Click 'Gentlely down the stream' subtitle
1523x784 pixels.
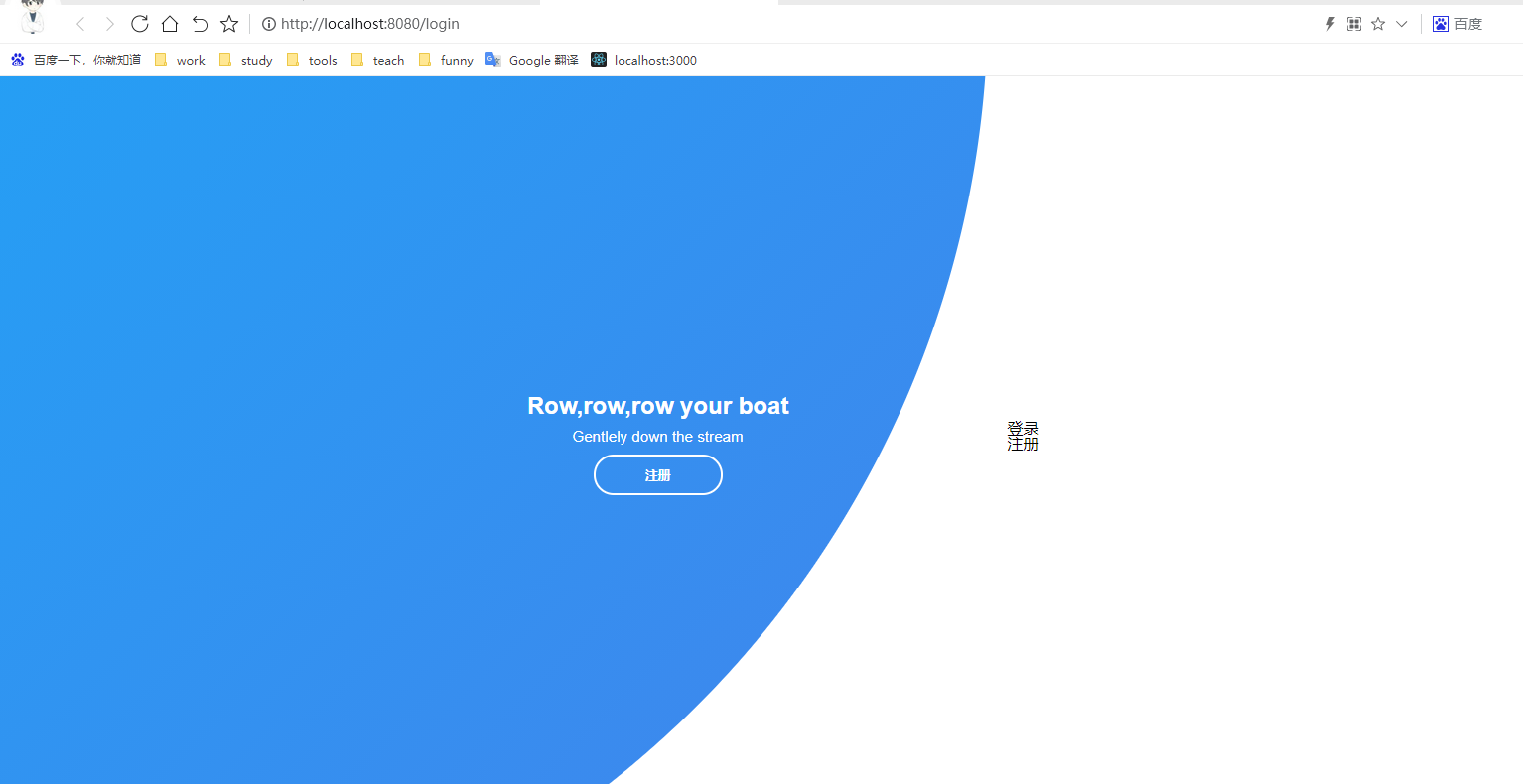(x=658, y=437)
